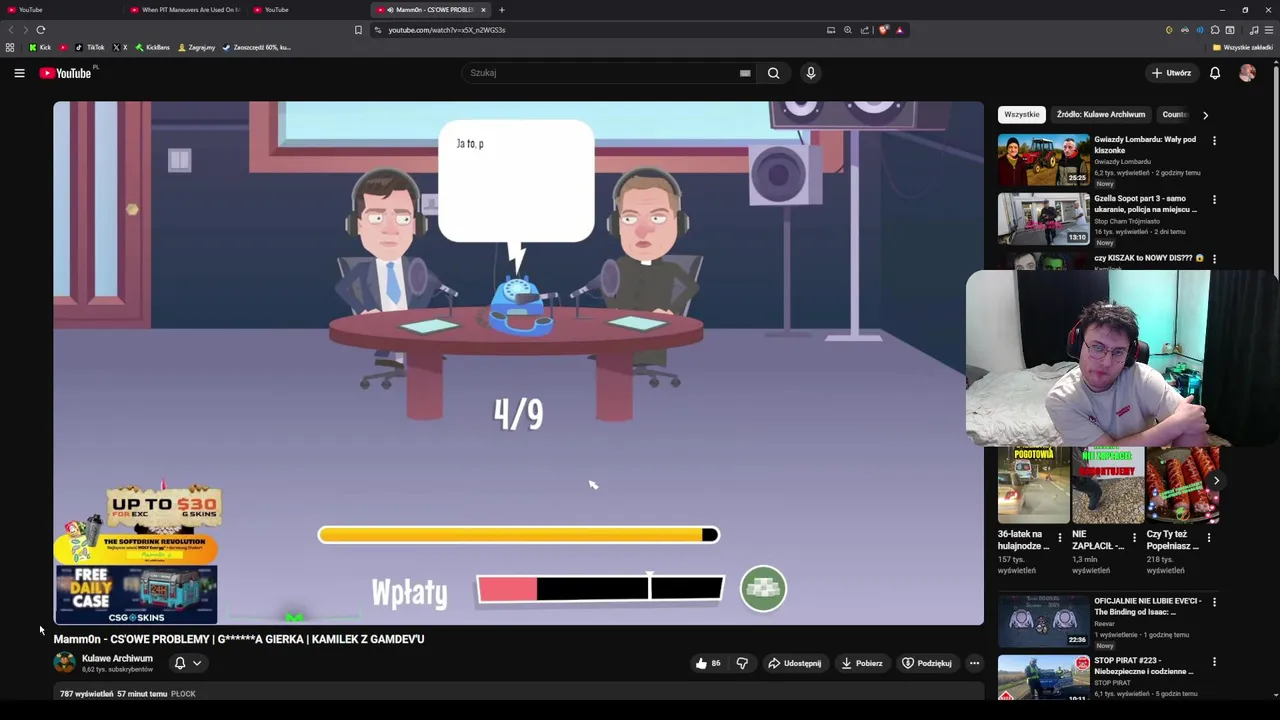Open the X bookmark
The image size is (1280, 720).
pos(120,47)
